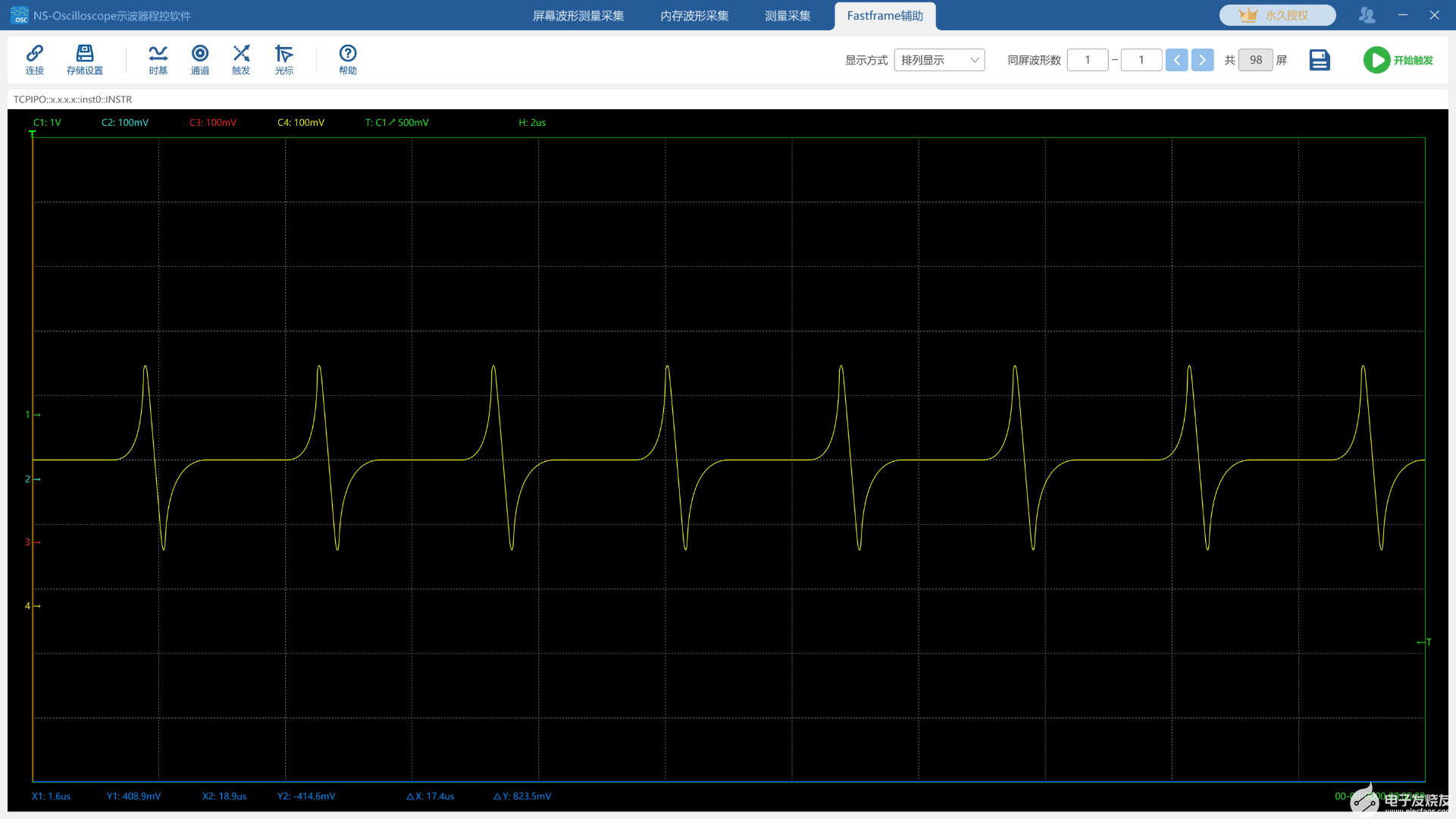The image size is (1456, 819).
Task: Expand the 显示方式 display mode dropdown
Action: click(939, 60)
